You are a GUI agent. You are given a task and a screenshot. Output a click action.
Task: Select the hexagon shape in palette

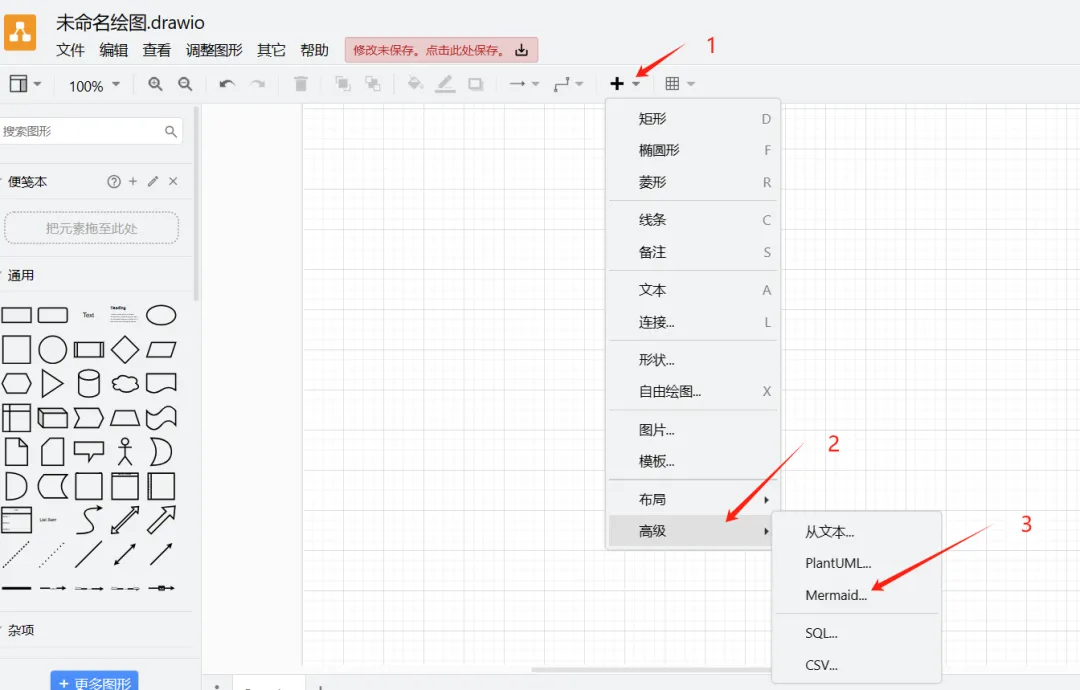point(17,384)
